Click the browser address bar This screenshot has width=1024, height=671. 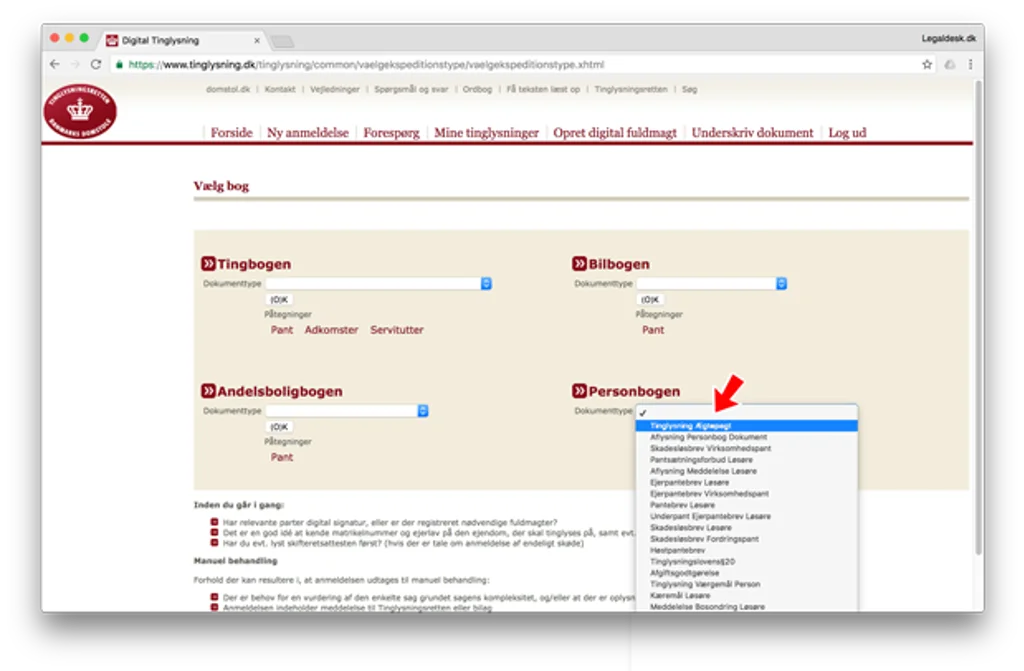click(x=516, y=64)
